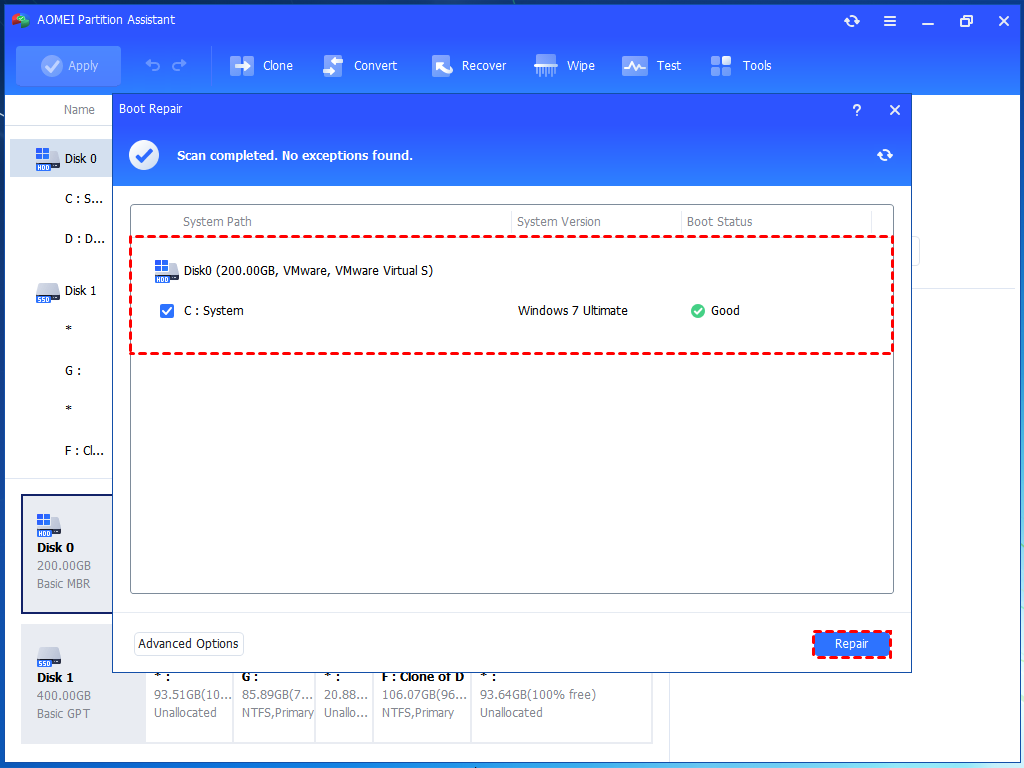Open the Tools menu

tap(741, 65)
